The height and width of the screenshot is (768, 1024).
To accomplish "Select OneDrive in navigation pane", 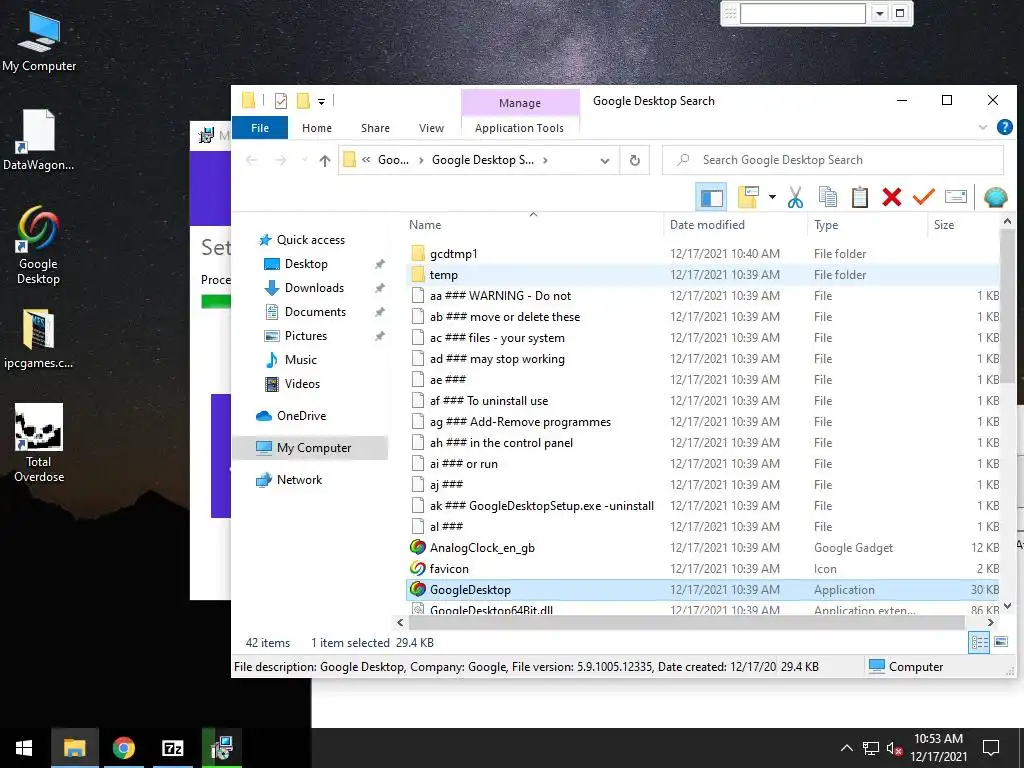I will tap(301, 416).
